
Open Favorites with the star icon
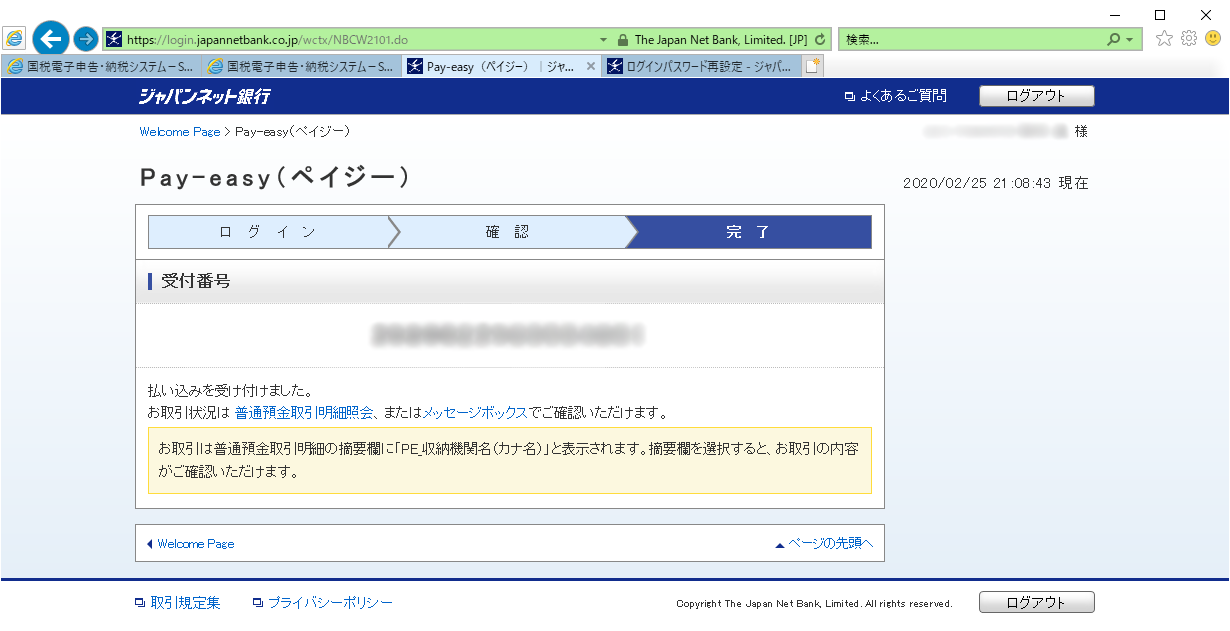coord(1164,39)
